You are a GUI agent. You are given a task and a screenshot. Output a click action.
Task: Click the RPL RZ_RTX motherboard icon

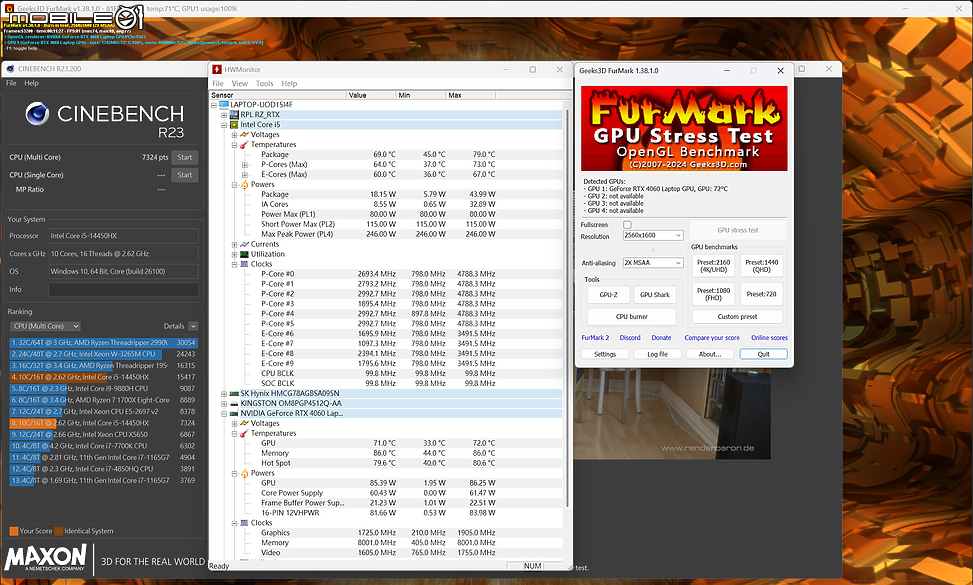pos(234,115)
